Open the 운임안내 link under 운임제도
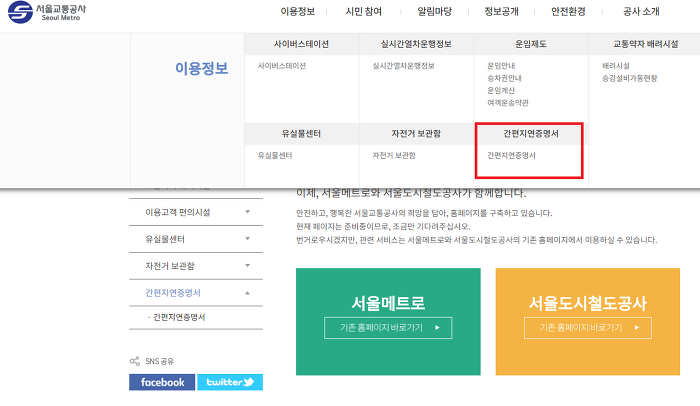This screenshot has width=700, height=406. (501, 66)
